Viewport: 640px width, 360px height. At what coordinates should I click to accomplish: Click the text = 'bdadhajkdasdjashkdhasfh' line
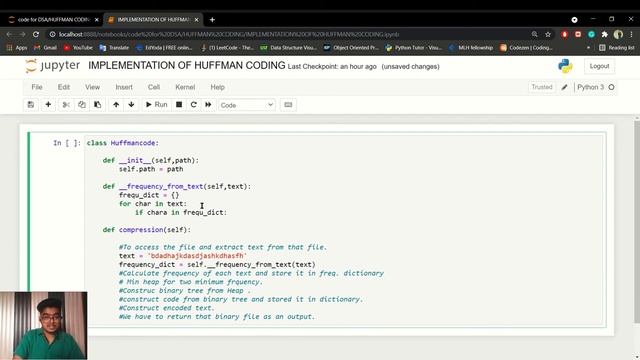coord(183,256)
